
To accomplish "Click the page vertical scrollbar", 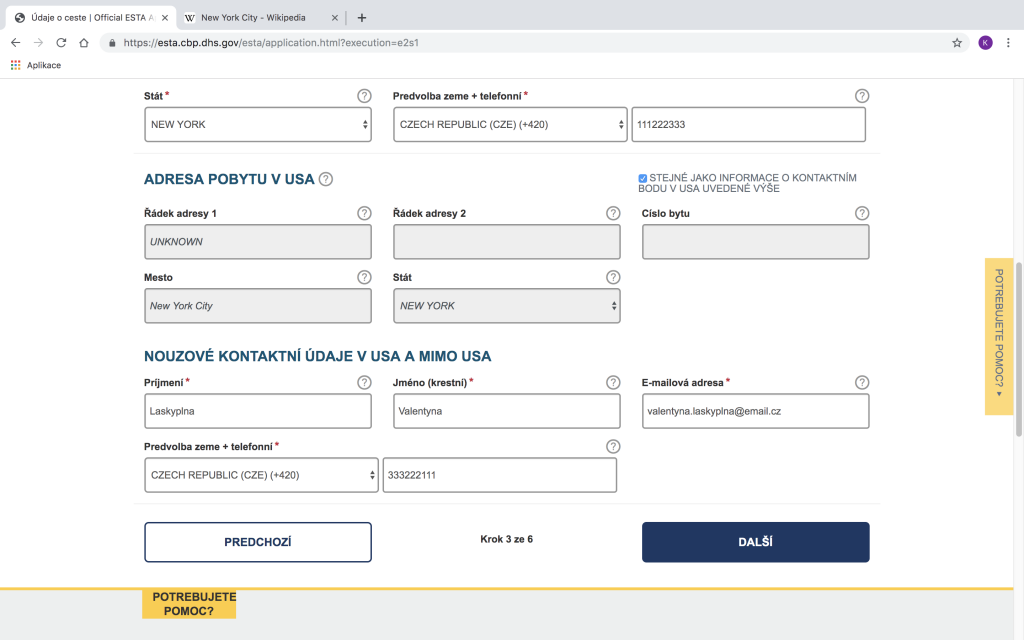I will point(1019,350).
